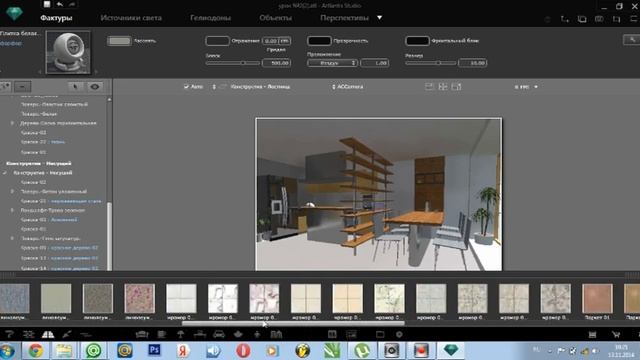Image resolution: width=640 pixels, height=360 pixels.
Task: Open the Преломление material dropdown
Action: tap(333, 63)
